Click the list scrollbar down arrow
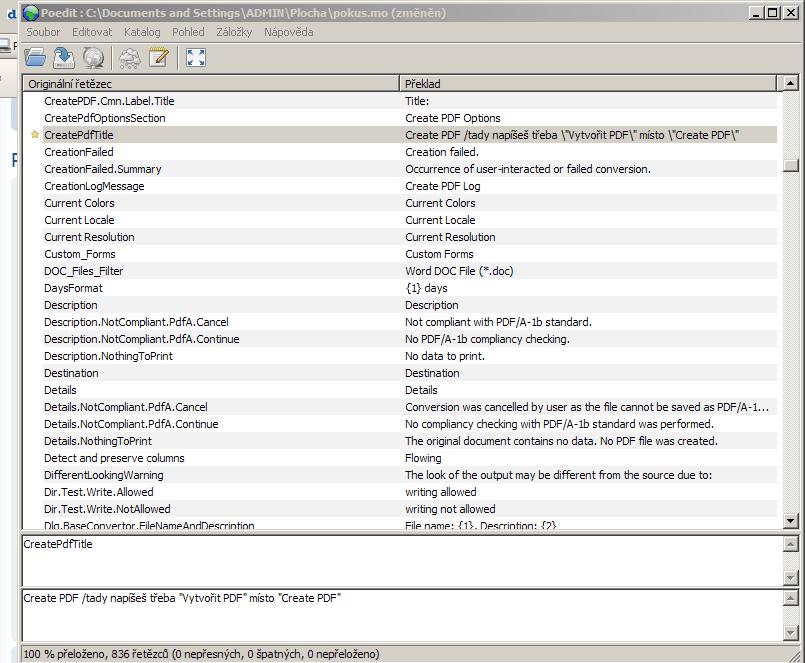The image size is (805, 663). pyautogui.click(x=791, y=521)
